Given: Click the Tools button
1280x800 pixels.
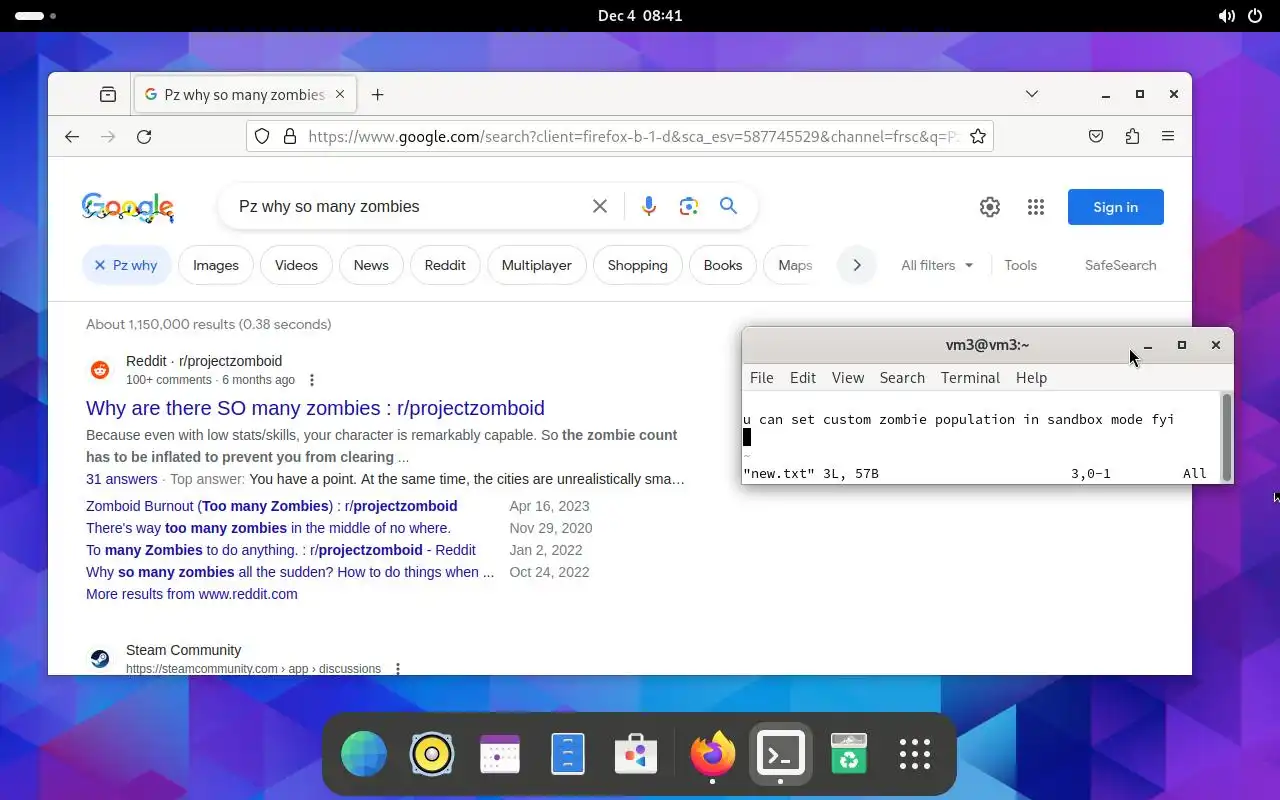Looking at the screenshot, I should 1021,265.
